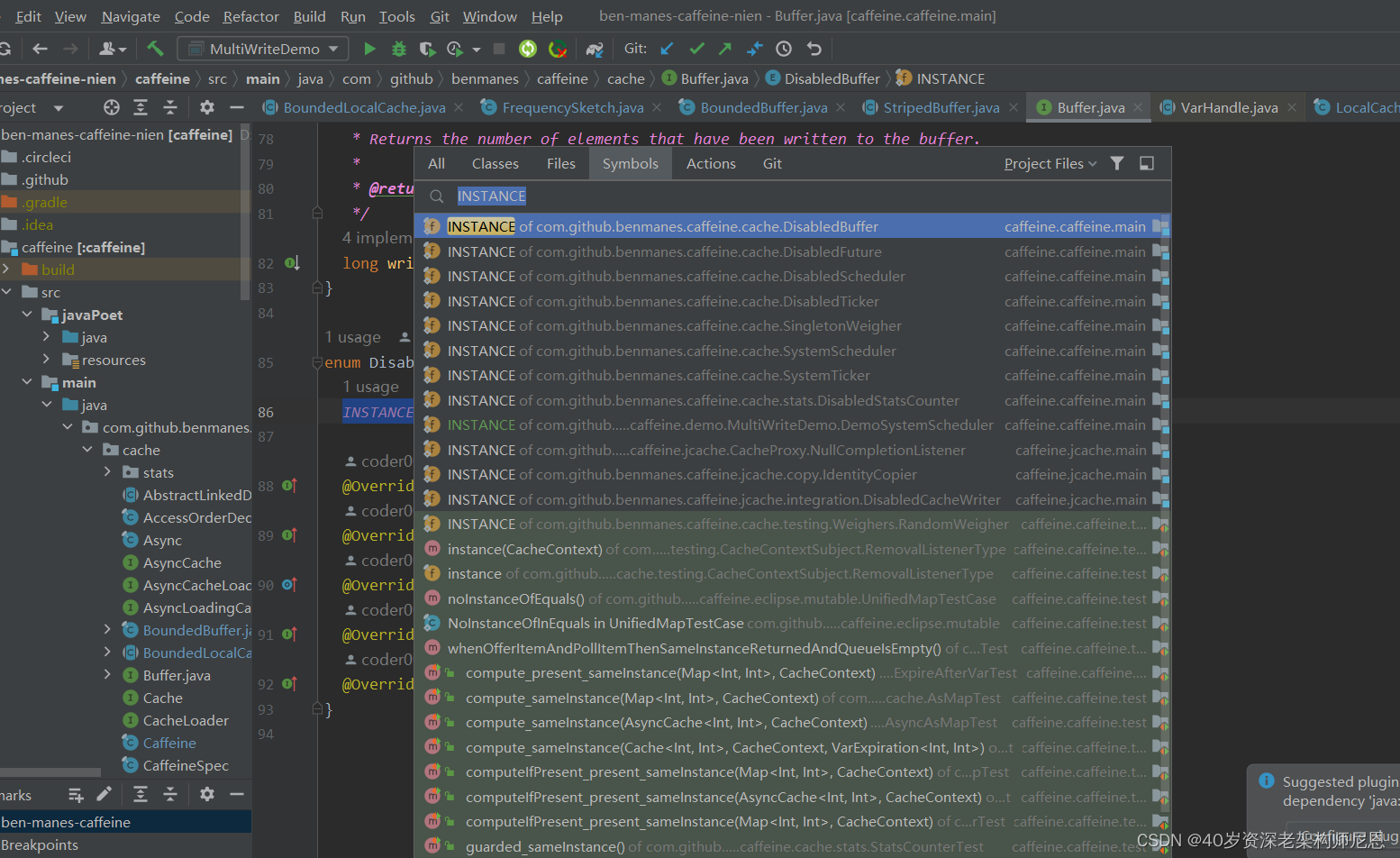Viewport: 1400px width, 858px height.
Task: Navigate back with left arrow
Action: click(40, 49)
